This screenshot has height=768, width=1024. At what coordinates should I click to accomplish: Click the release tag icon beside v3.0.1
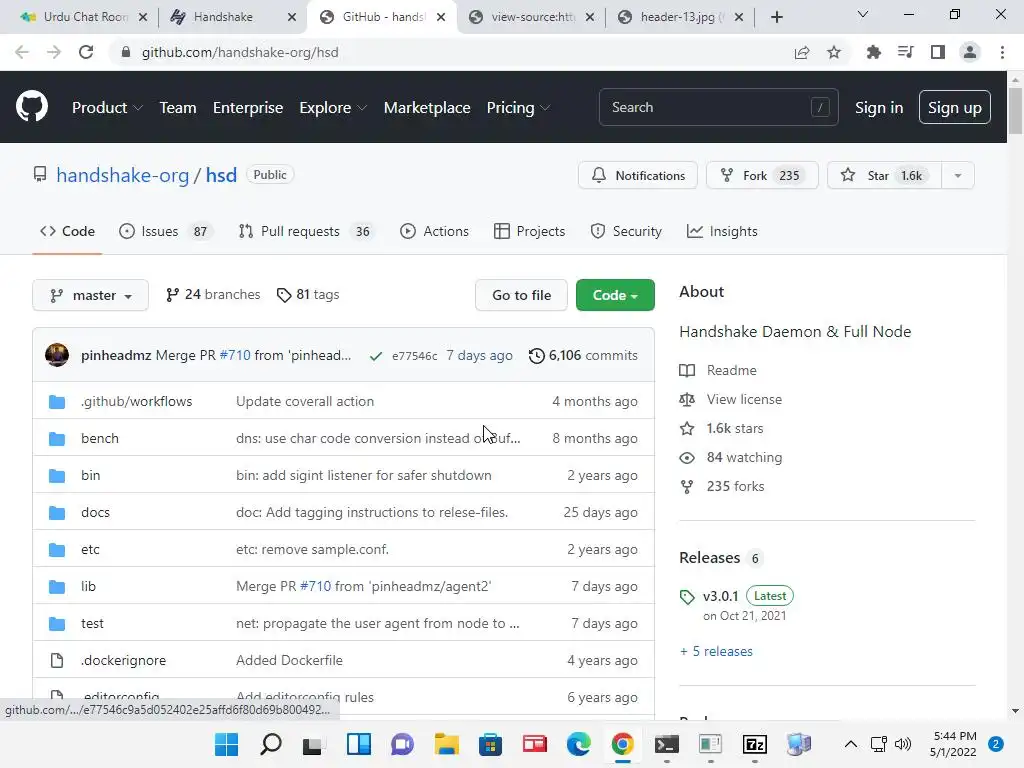[687, 596]
